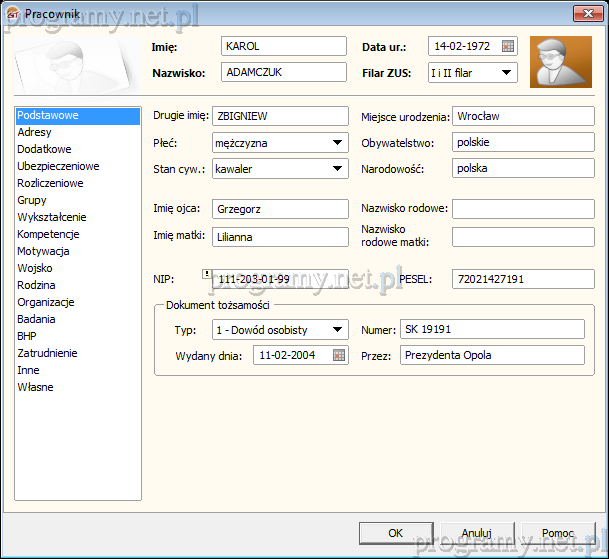Go to the Zatrudnienie section

pyautogui.click(x=47, y=353)
